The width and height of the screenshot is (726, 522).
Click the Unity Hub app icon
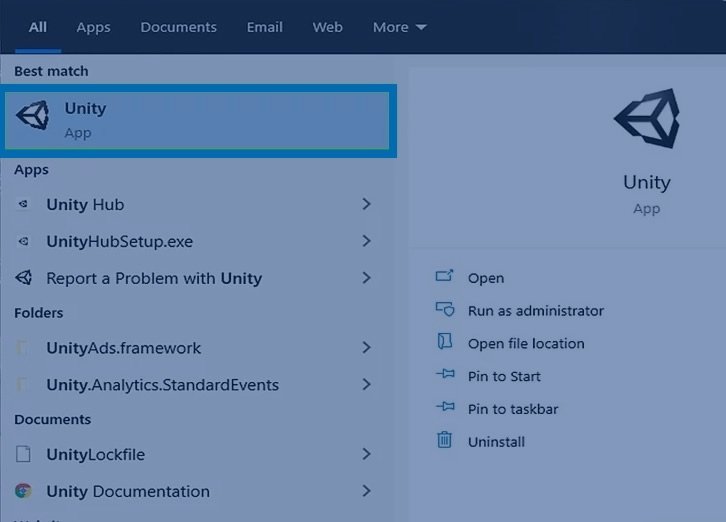click(x=23, y=204)
